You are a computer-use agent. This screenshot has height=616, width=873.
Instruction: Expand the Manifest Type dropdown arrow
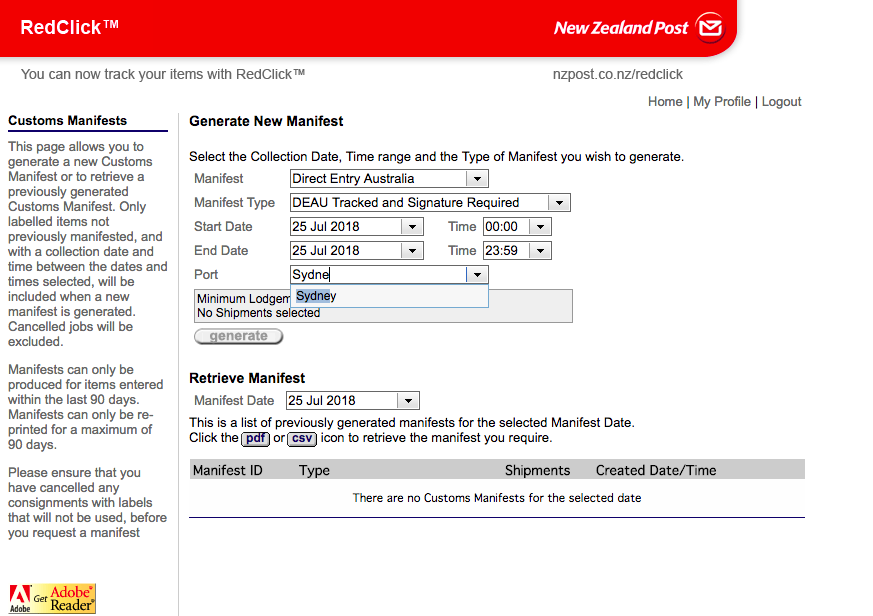[559, 203]
